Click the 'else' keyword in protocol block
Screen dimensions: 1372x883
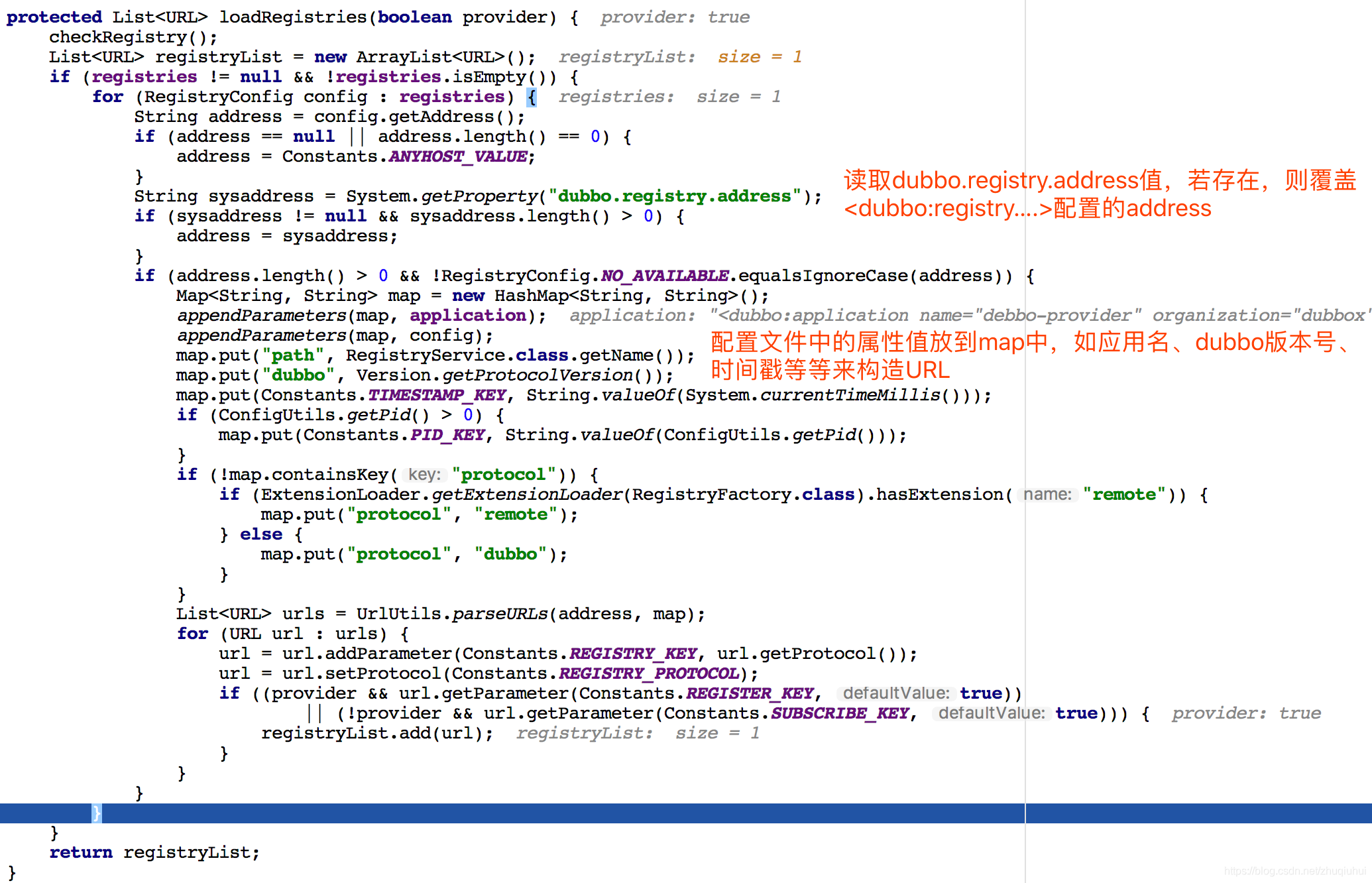click(261, 534)
